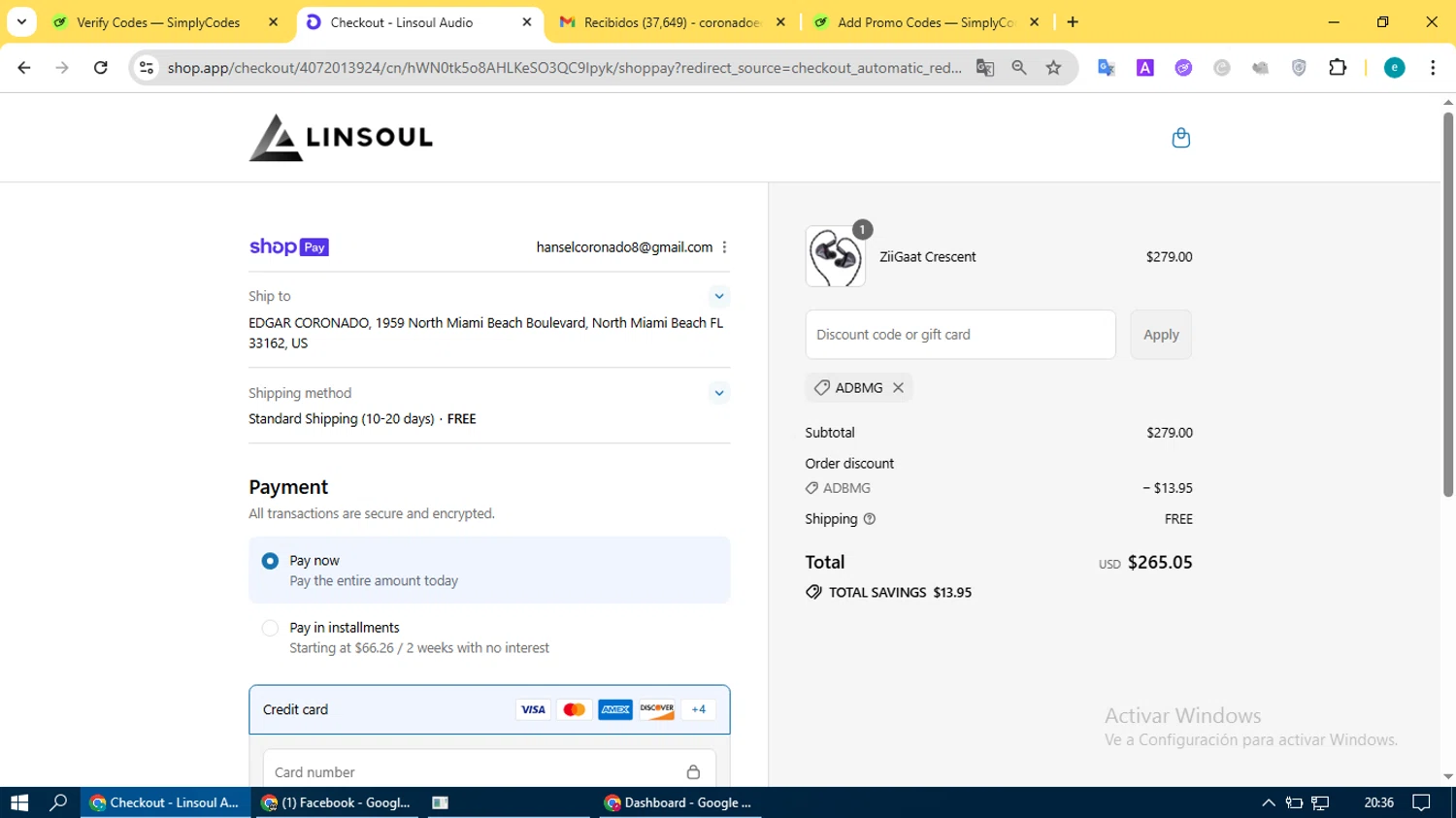The image size is (1456, 818).
Task: Switch to Checkout - Linsoul Audio tab
Action: (x=418, y=22)
